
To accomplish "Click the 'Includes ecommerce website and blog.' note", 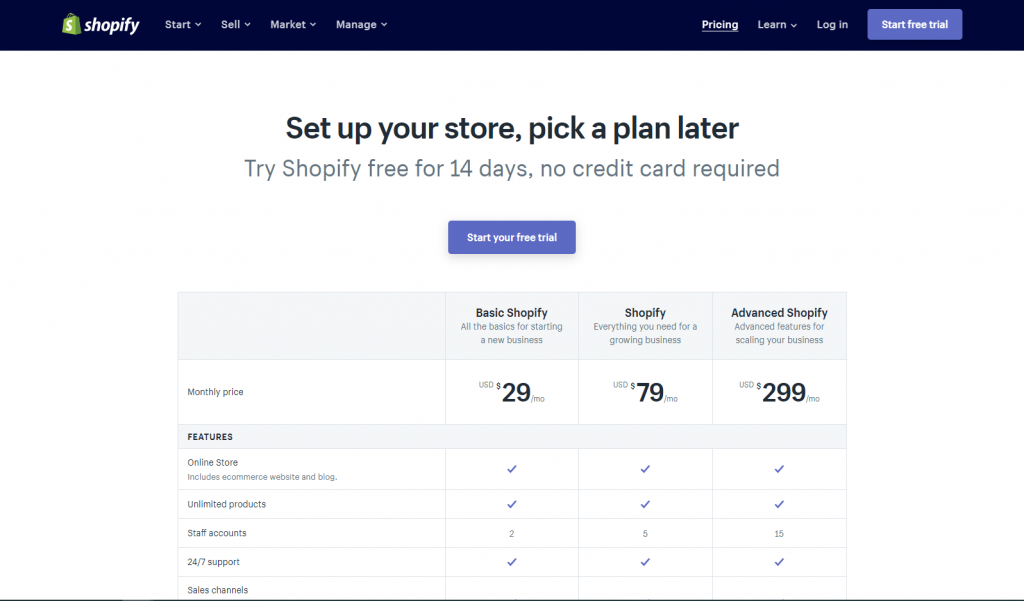I will click(263, 477).
